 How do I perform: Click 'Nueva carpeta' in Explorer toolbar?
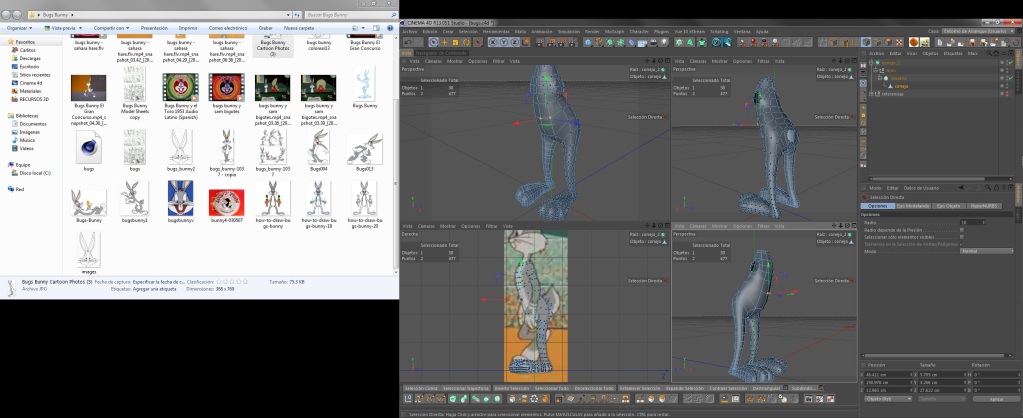point(299,28)
